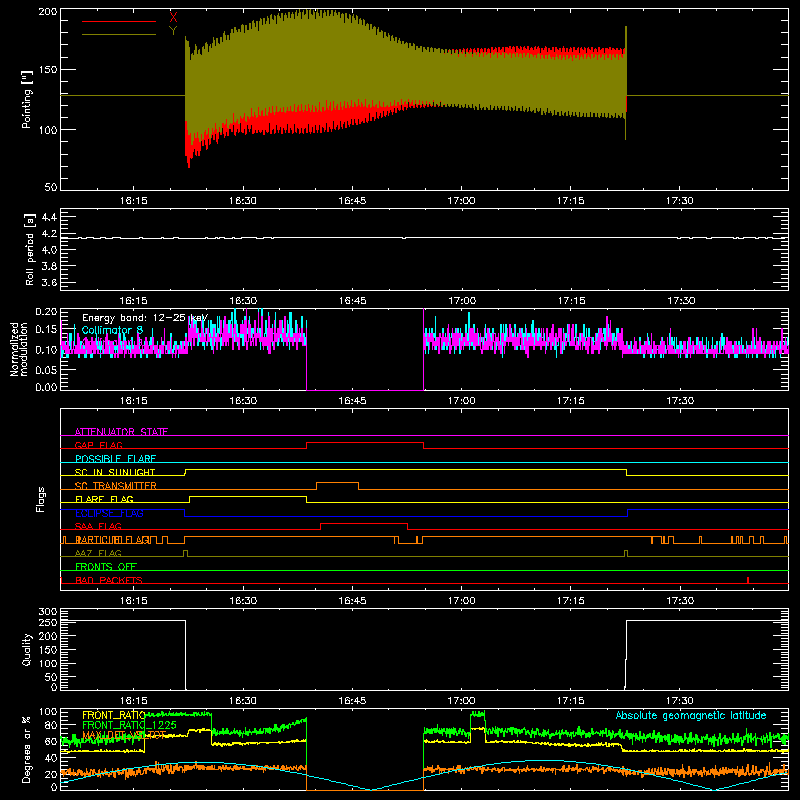Click the raised SC_TRANSMITTER step segment
This screenshot has width=800, height=800.
tap(337, 483)
